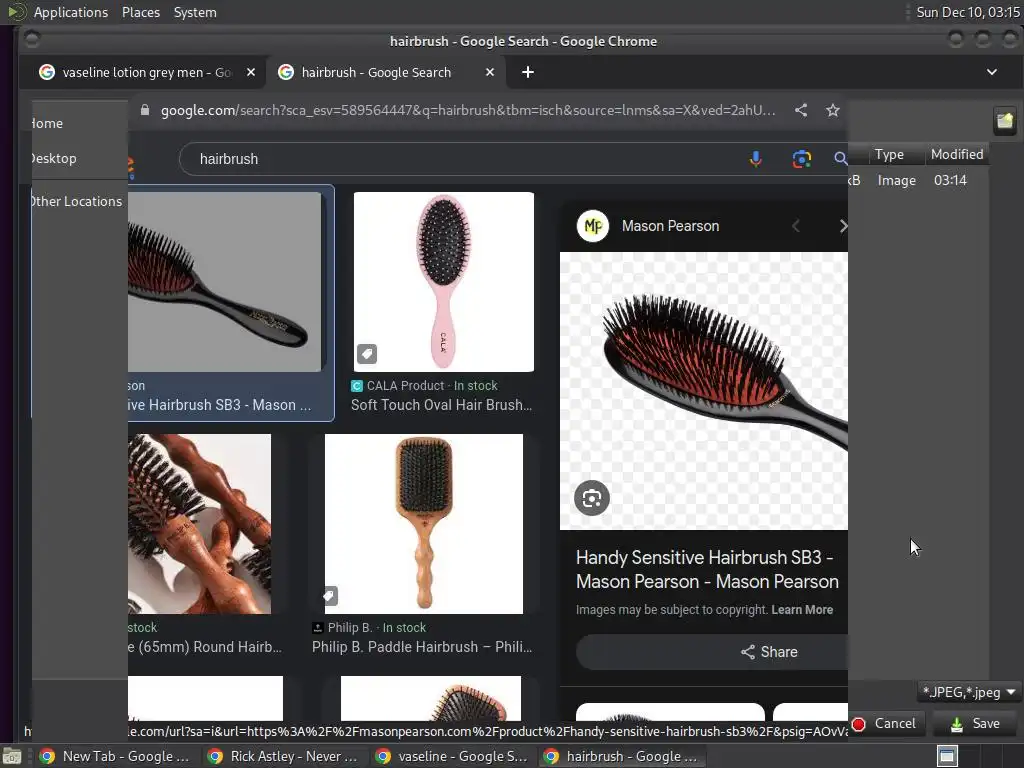Bookmark this page with the star icon
The image size is (1024, 768).
click(832, 110)
